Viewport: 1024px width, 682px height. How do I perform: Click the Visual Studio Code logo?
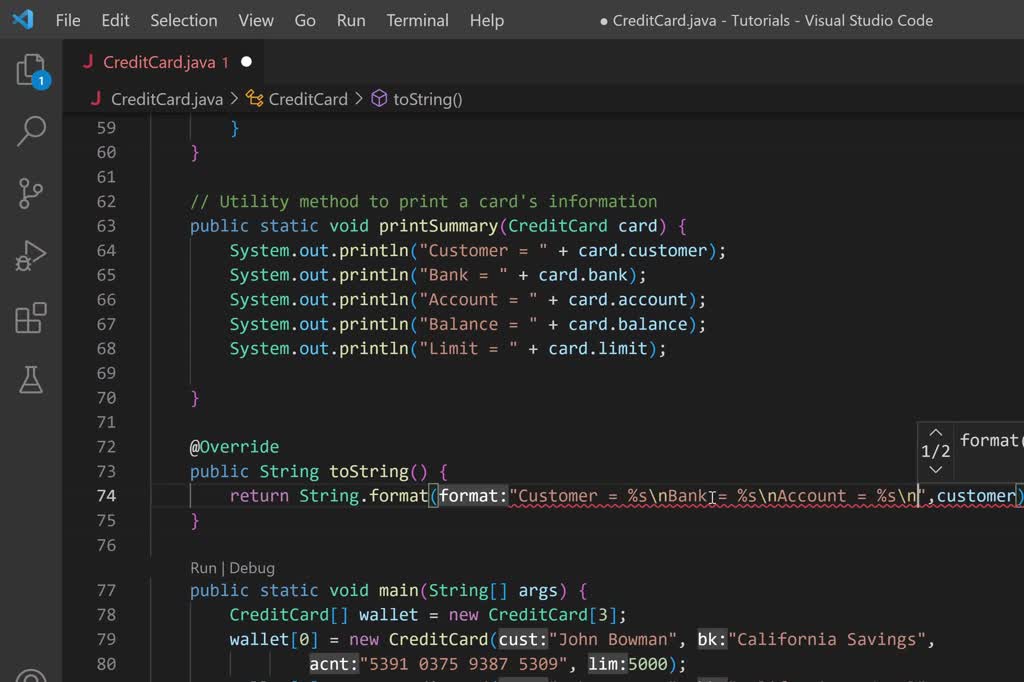pos(22,19)
